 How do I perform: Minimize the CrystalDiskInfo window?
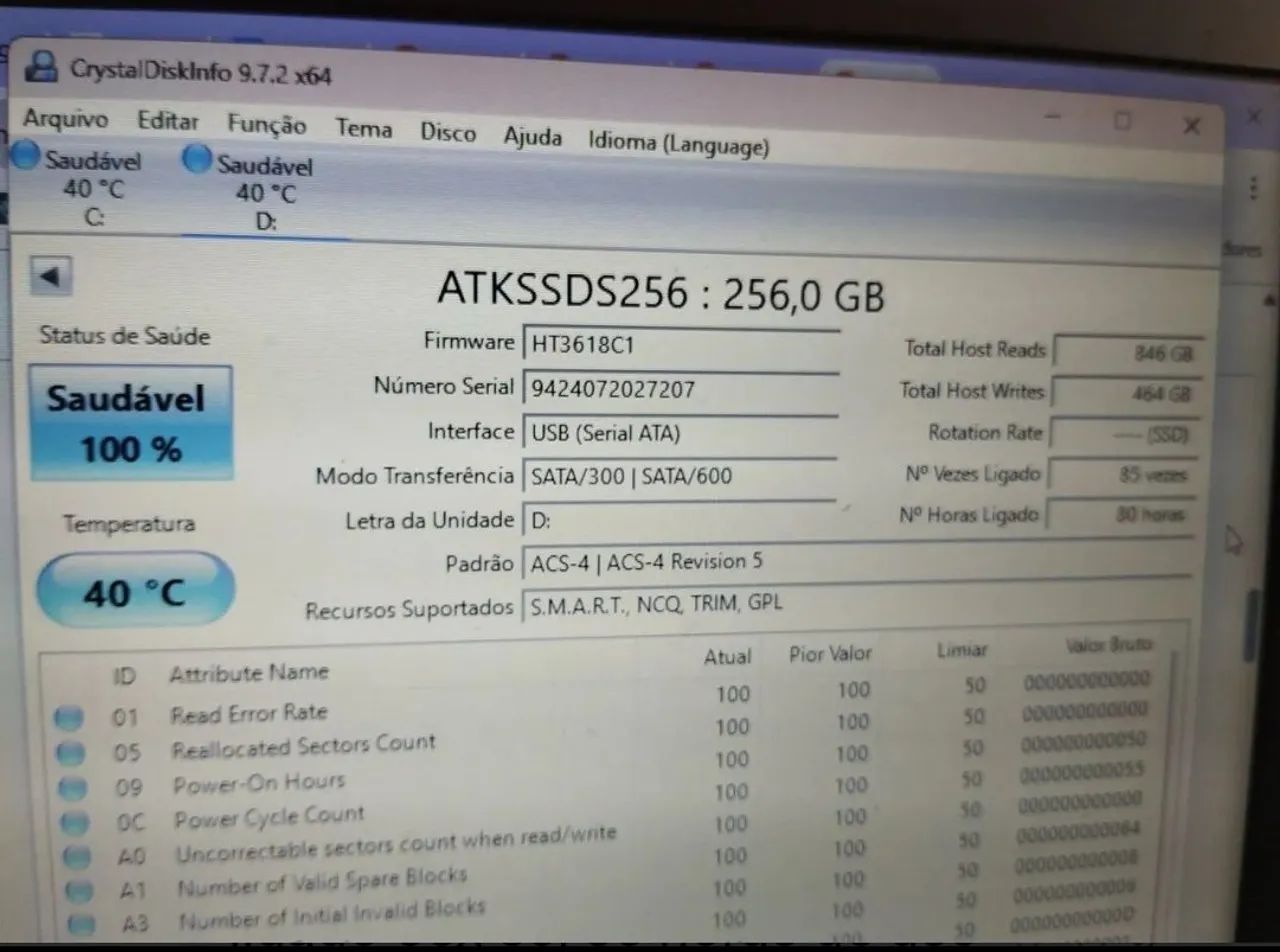pos(1053,118)
